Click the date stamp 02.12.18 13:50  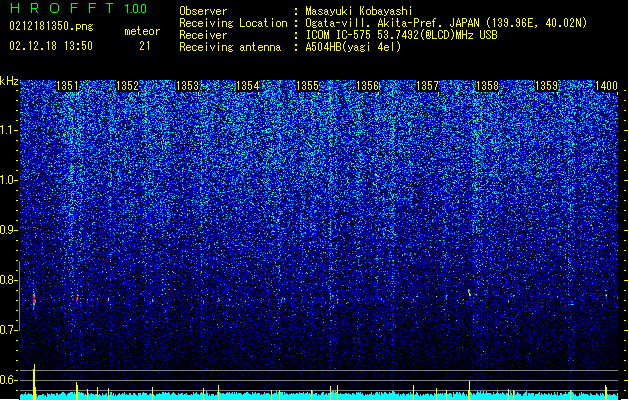click(51, 46)
